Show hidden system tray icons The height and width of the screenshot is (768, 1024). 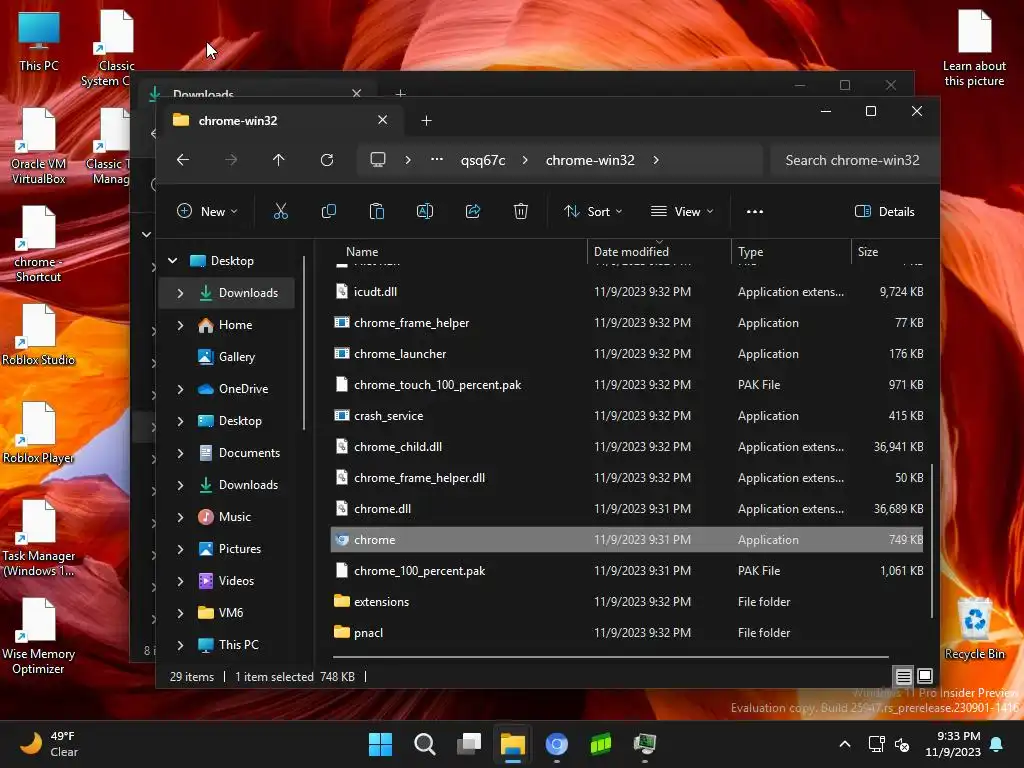pyautogui.click(x=844, y=744)
